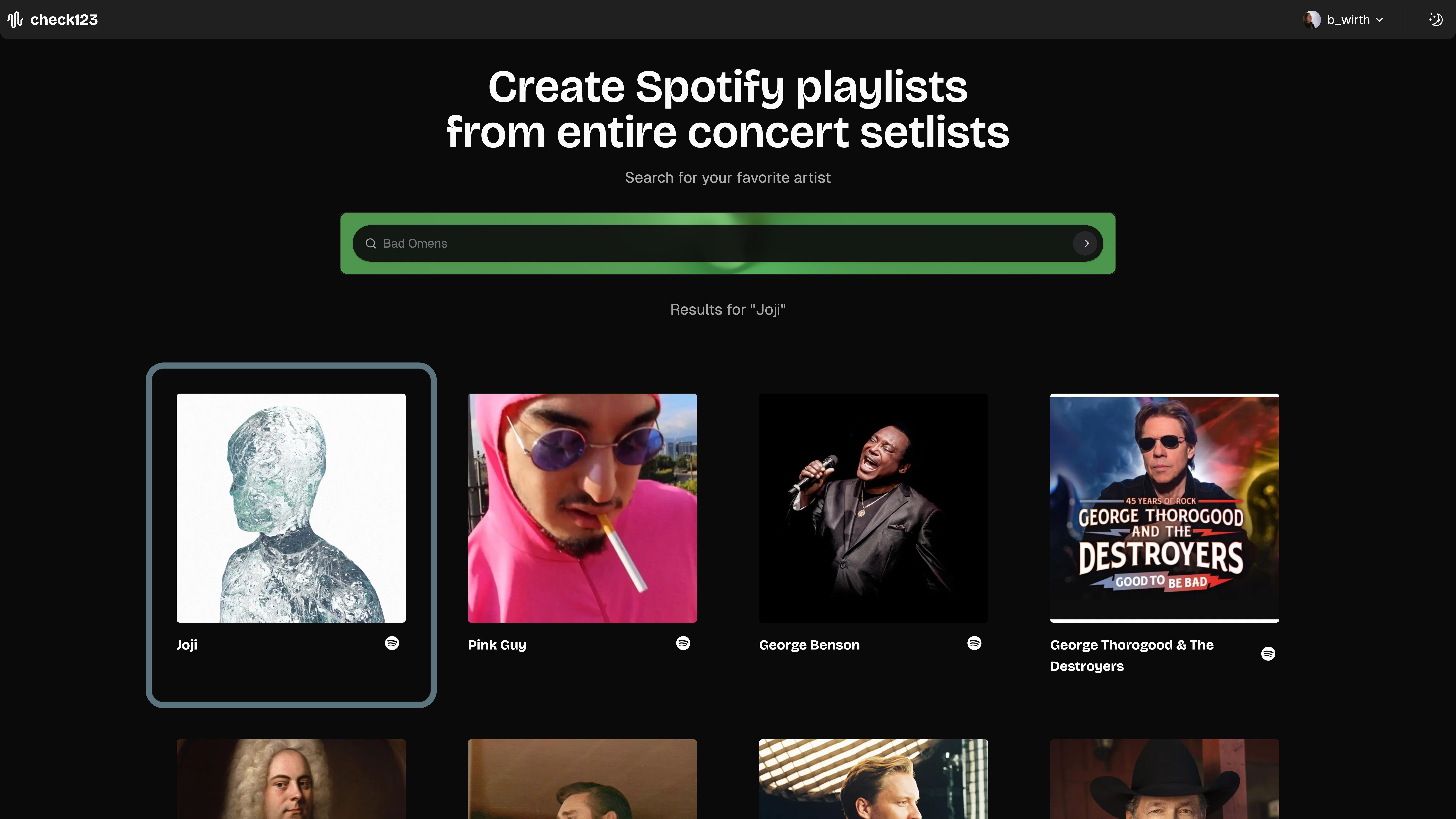Click 'Search for your favorite artist' subtitle
This screenshot has width=1456, height=819.
pyautogui.click(x=728, y=178)
